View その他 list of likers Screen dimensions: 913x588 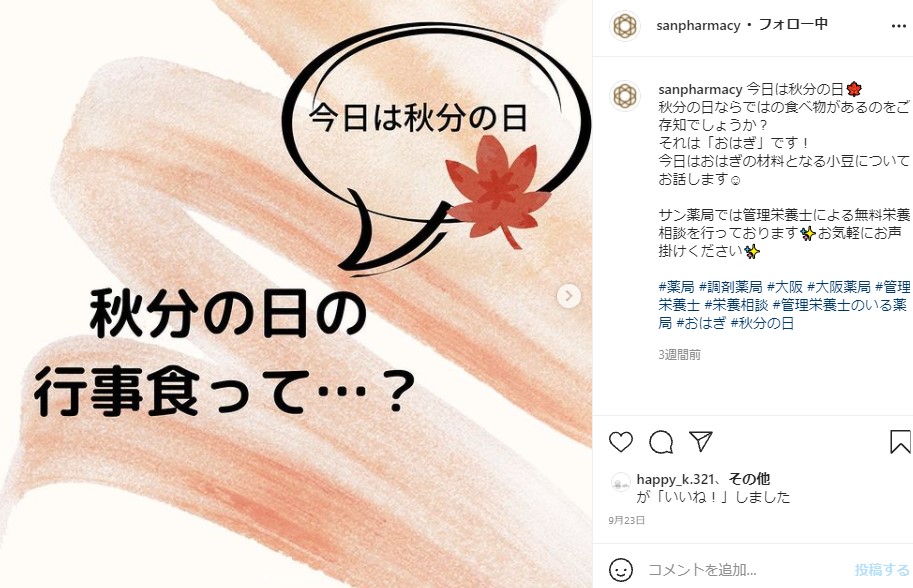point(749,479)
